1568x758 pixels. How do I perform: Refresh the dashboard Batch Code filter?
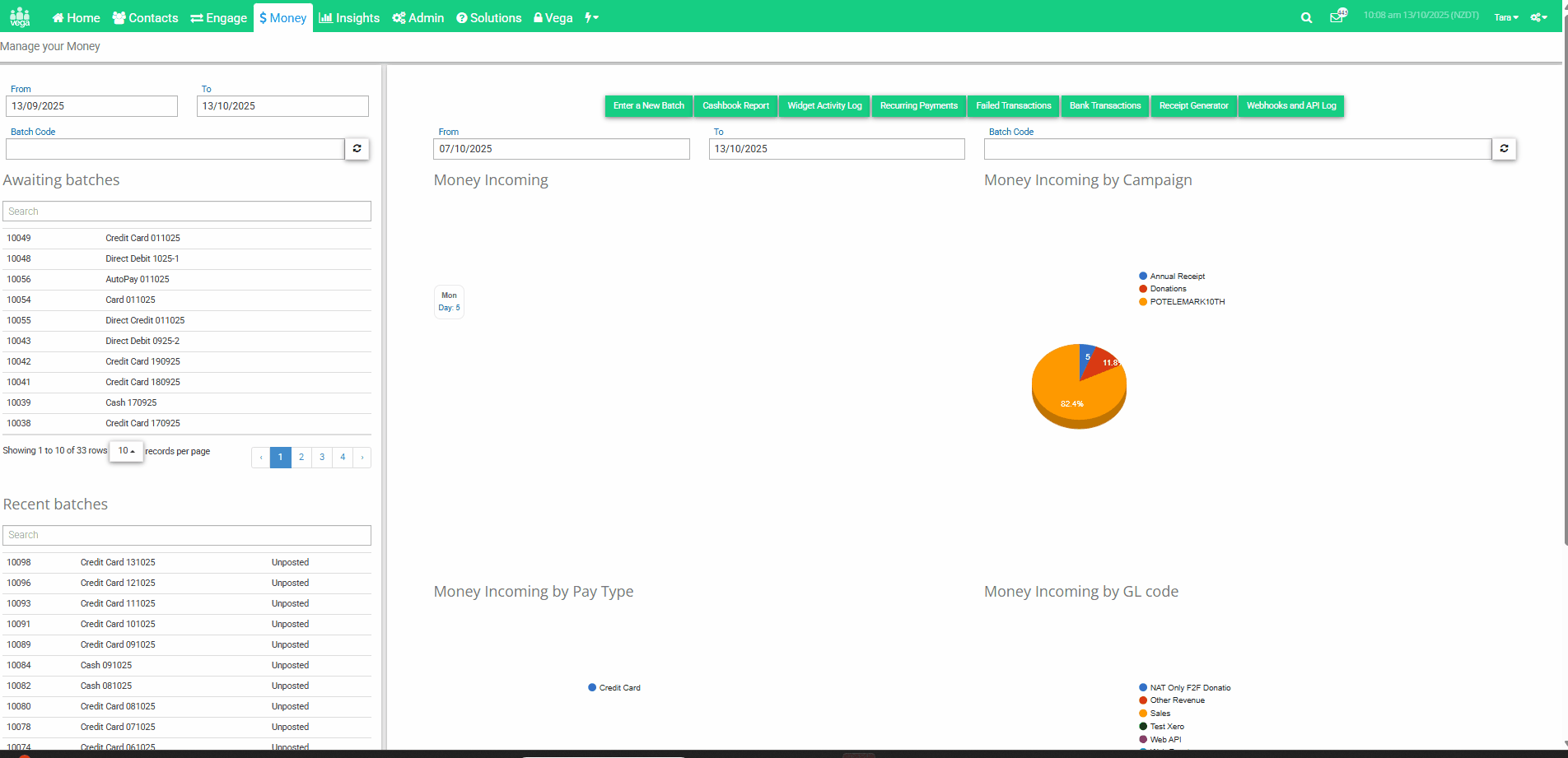(1504, 149)
